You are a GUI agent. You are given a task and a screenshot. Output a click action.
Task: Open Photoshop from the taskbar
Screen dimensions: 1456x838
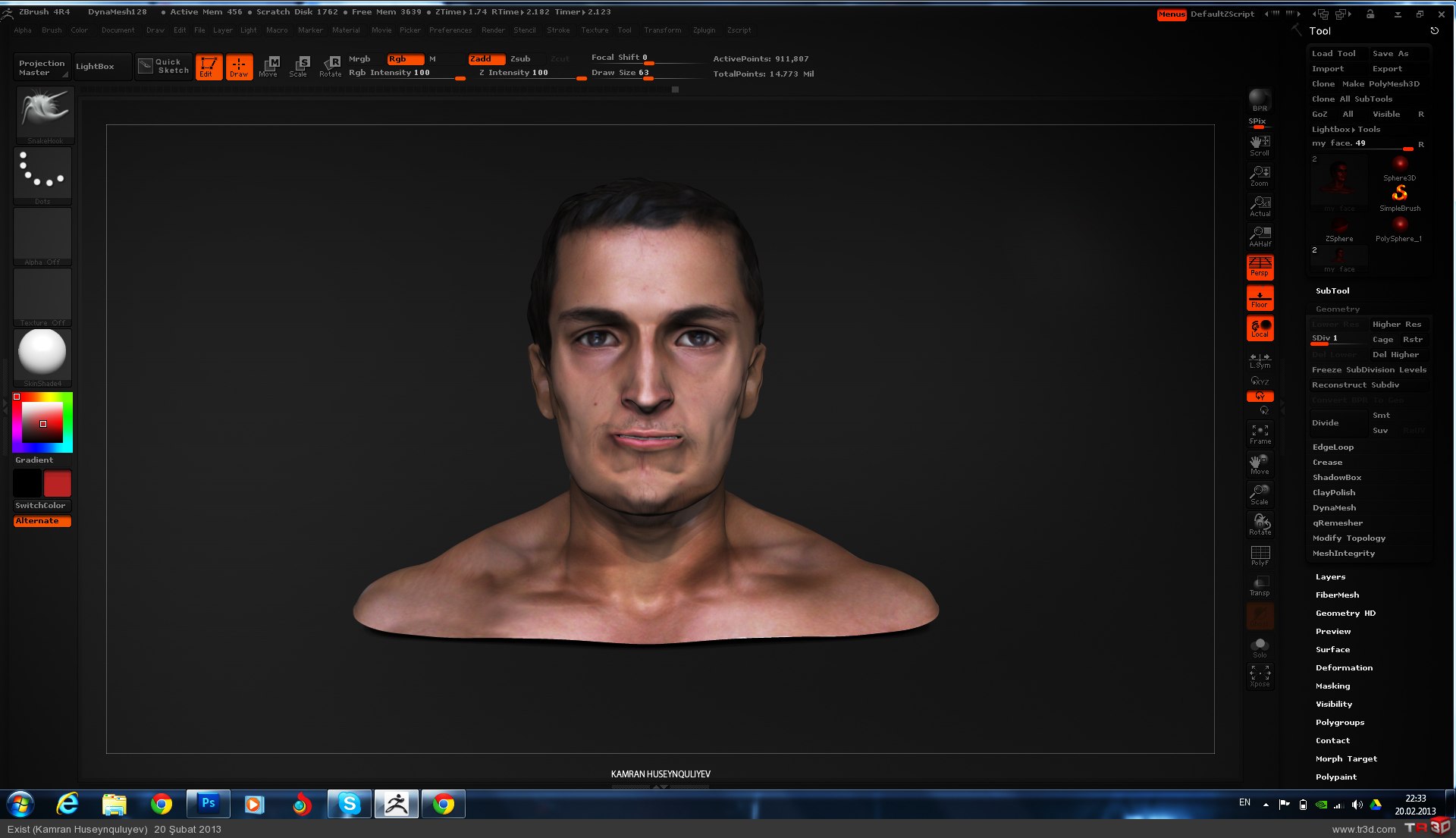point(208,804)
